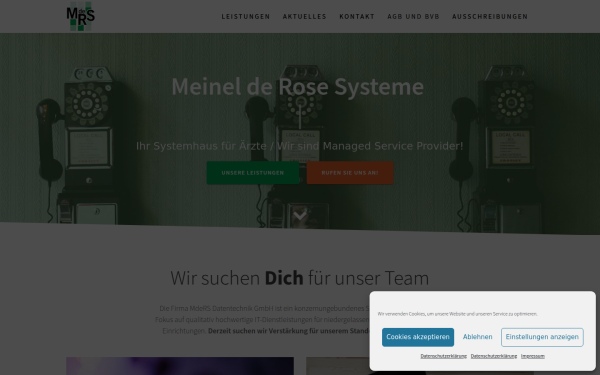Click the orange Rufen Sie uns an button
The height and width of the screenshot is (375, 600).
350,173
